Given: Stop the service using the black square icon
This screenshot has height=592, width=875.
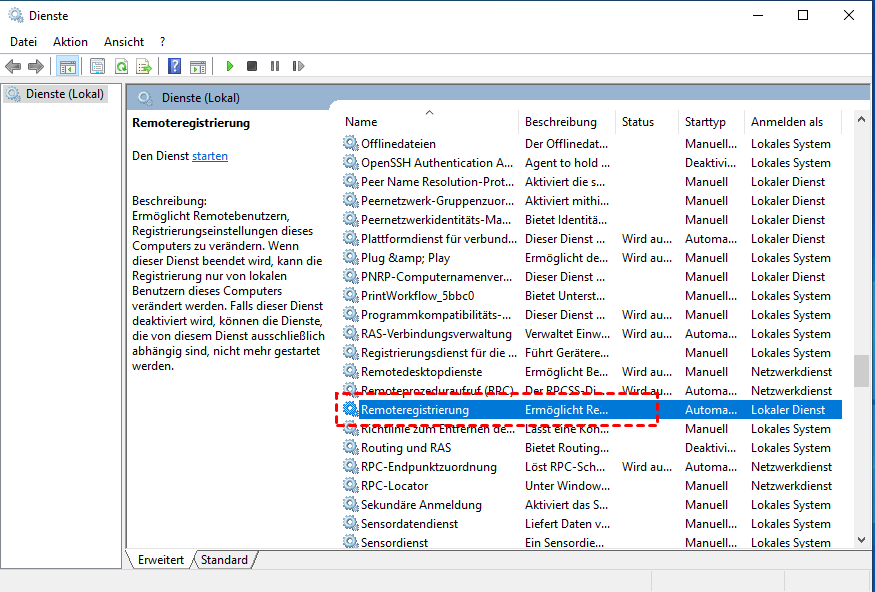Looking at the screenshot, I should [252, 66].
